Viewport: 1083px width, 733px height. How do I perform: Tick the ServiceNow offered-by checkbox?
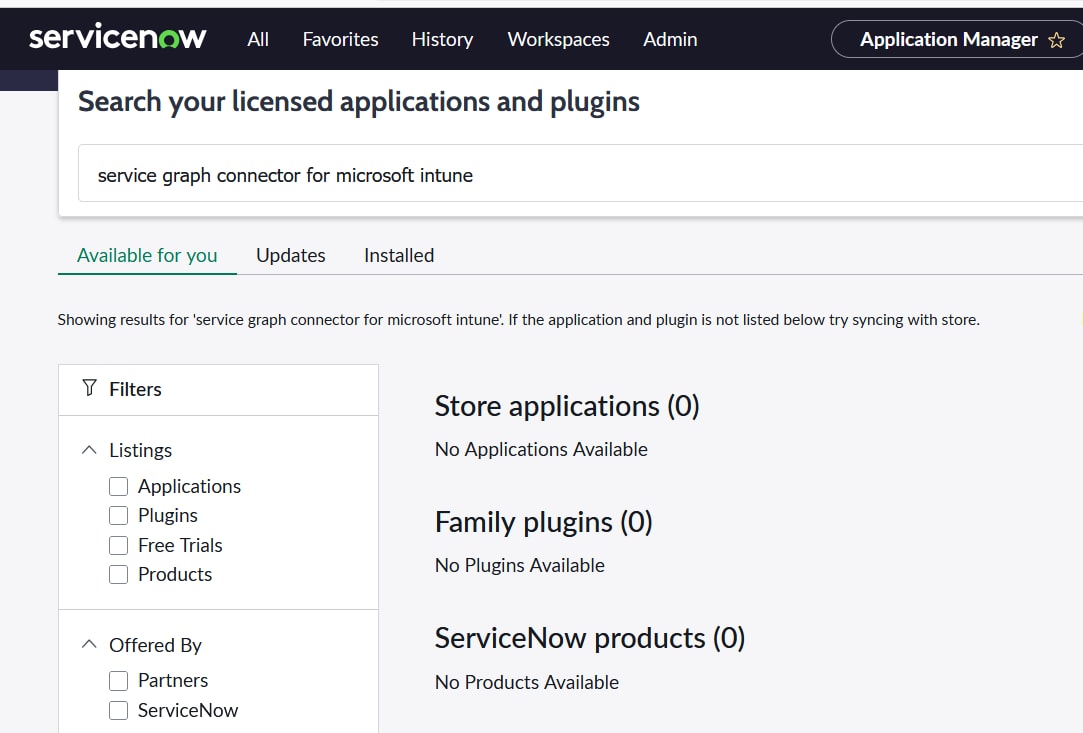pyautogui.click(x=119, y=710)
